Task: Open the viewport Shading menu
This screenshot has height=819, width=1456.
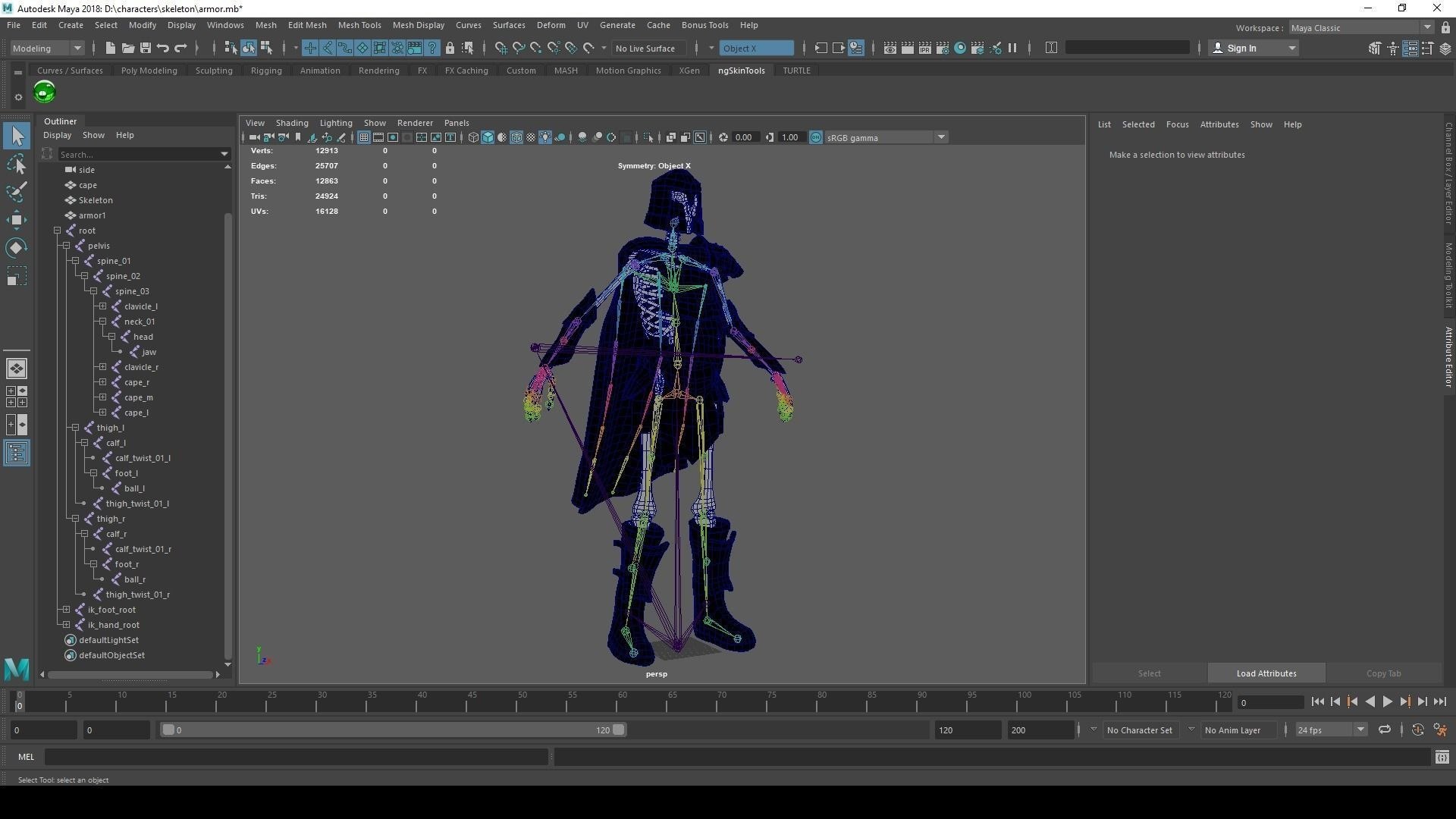Action: 292,123
